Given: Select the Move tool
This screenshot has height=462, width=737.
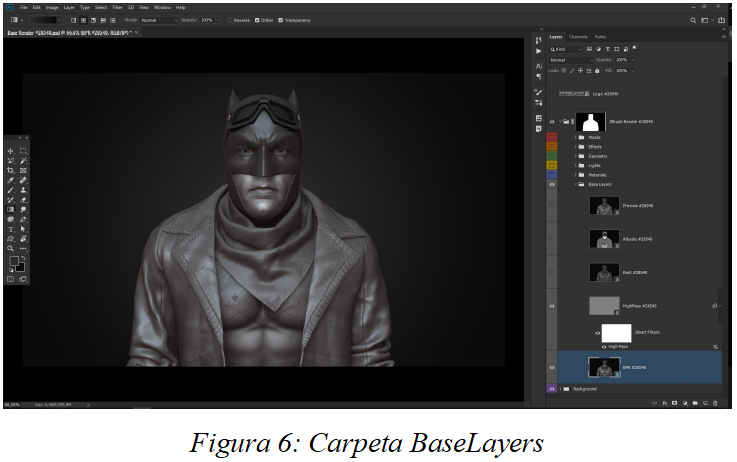Looking at the screenshot, I should [x=11, y=151].
